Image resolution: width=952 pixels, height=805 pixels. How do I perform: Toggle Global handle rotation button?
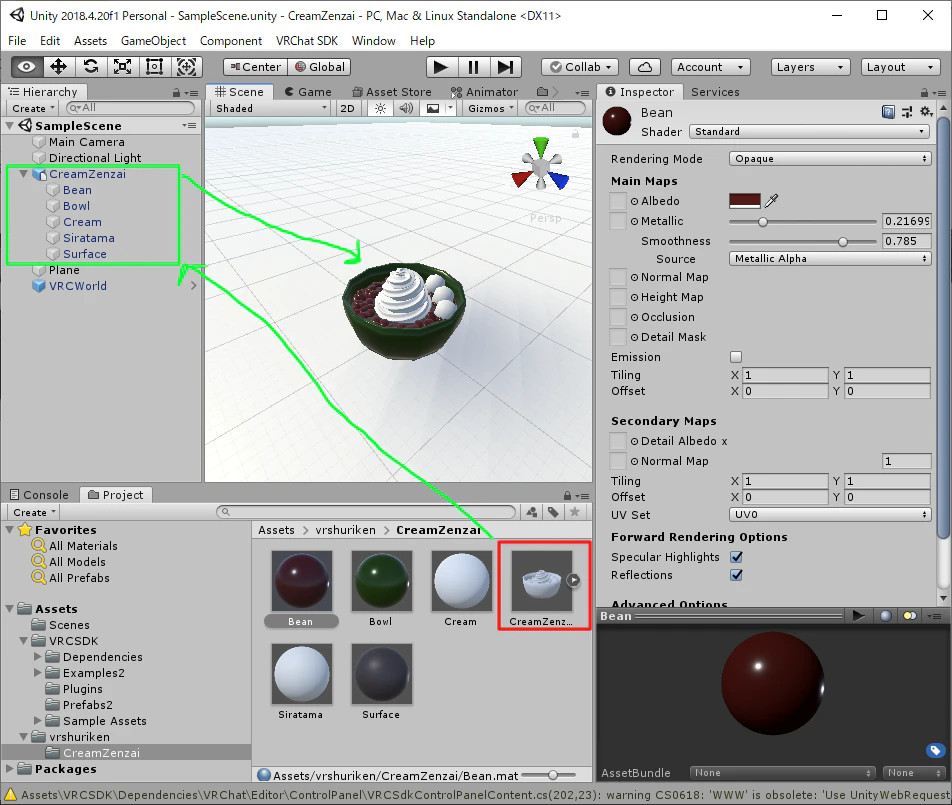[320, 67]
